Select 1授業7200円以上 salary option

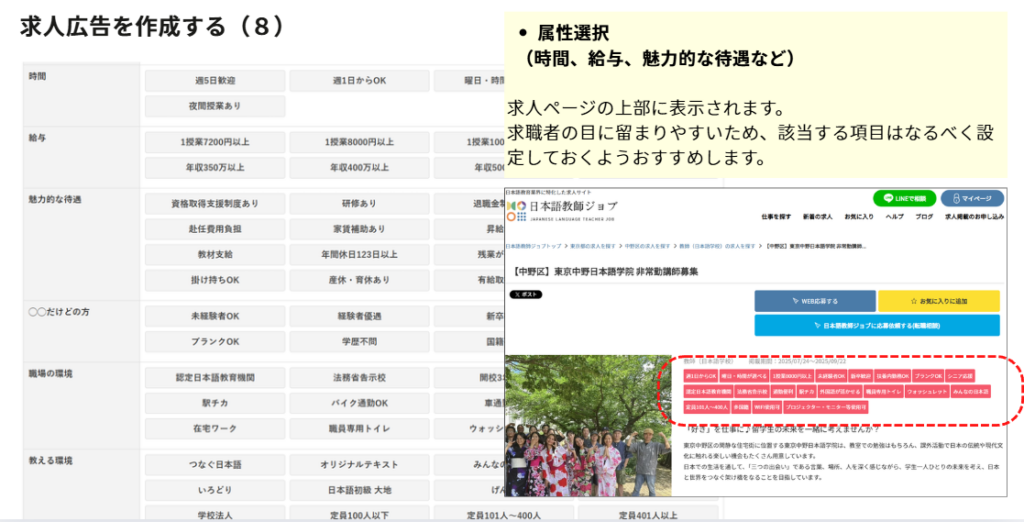click(x=214, y=142)
